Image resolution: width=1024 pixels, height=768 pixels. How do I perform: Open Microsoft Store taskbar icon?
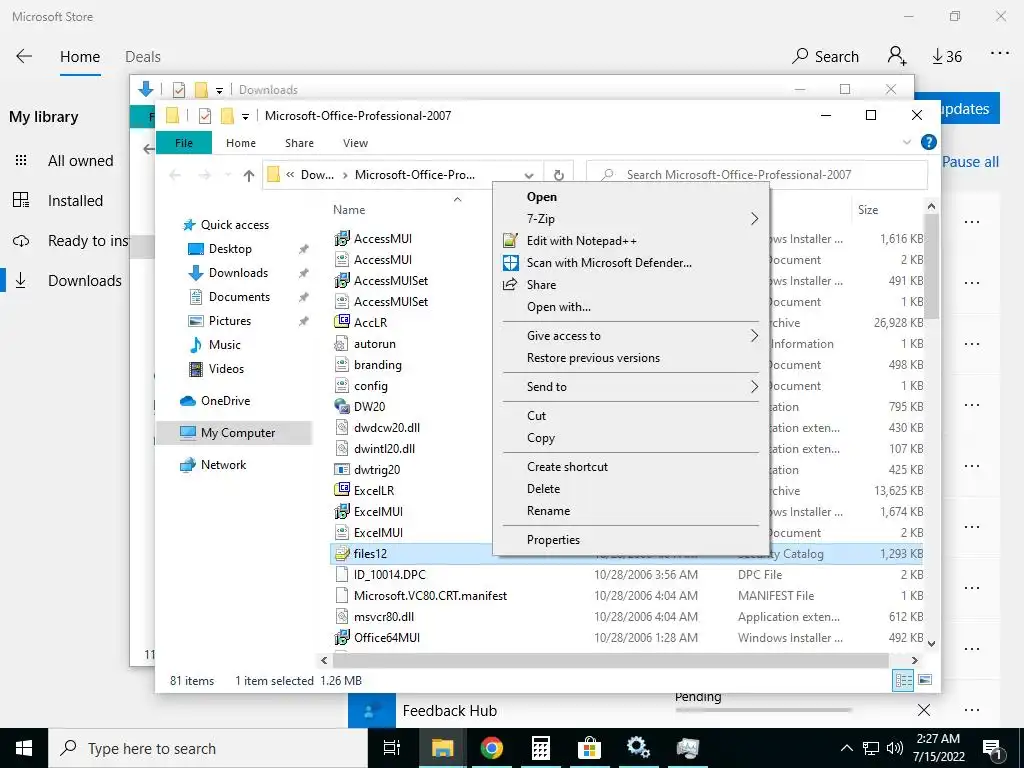(588, 748)
